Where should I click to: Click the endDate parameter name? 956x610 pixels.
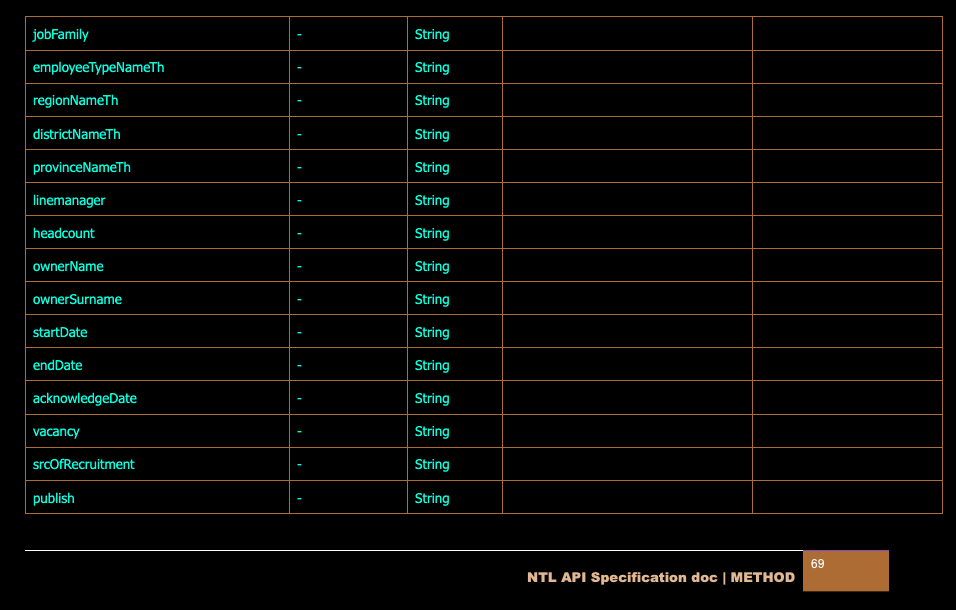pyautogui.click(x=58, y=365)
